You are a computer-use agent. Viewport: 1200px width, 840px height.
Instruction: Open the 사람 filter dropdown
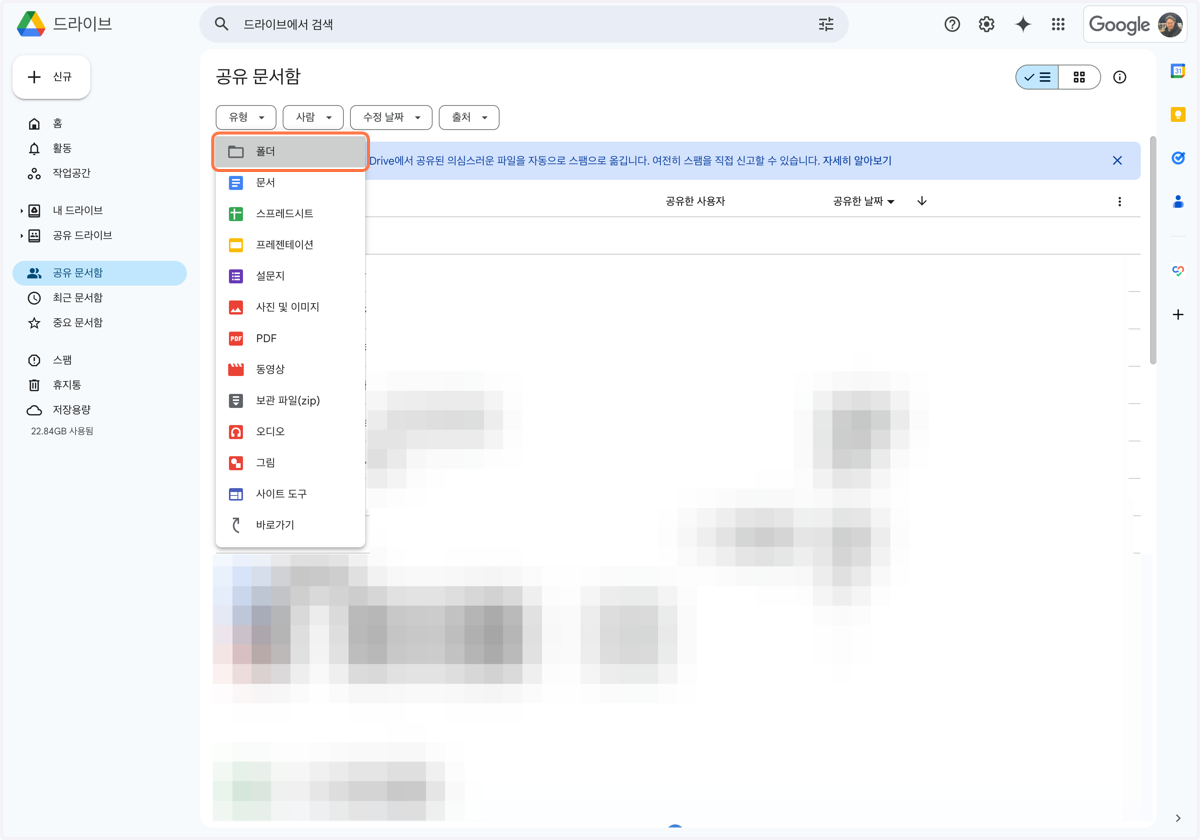[x=313, y=117]
